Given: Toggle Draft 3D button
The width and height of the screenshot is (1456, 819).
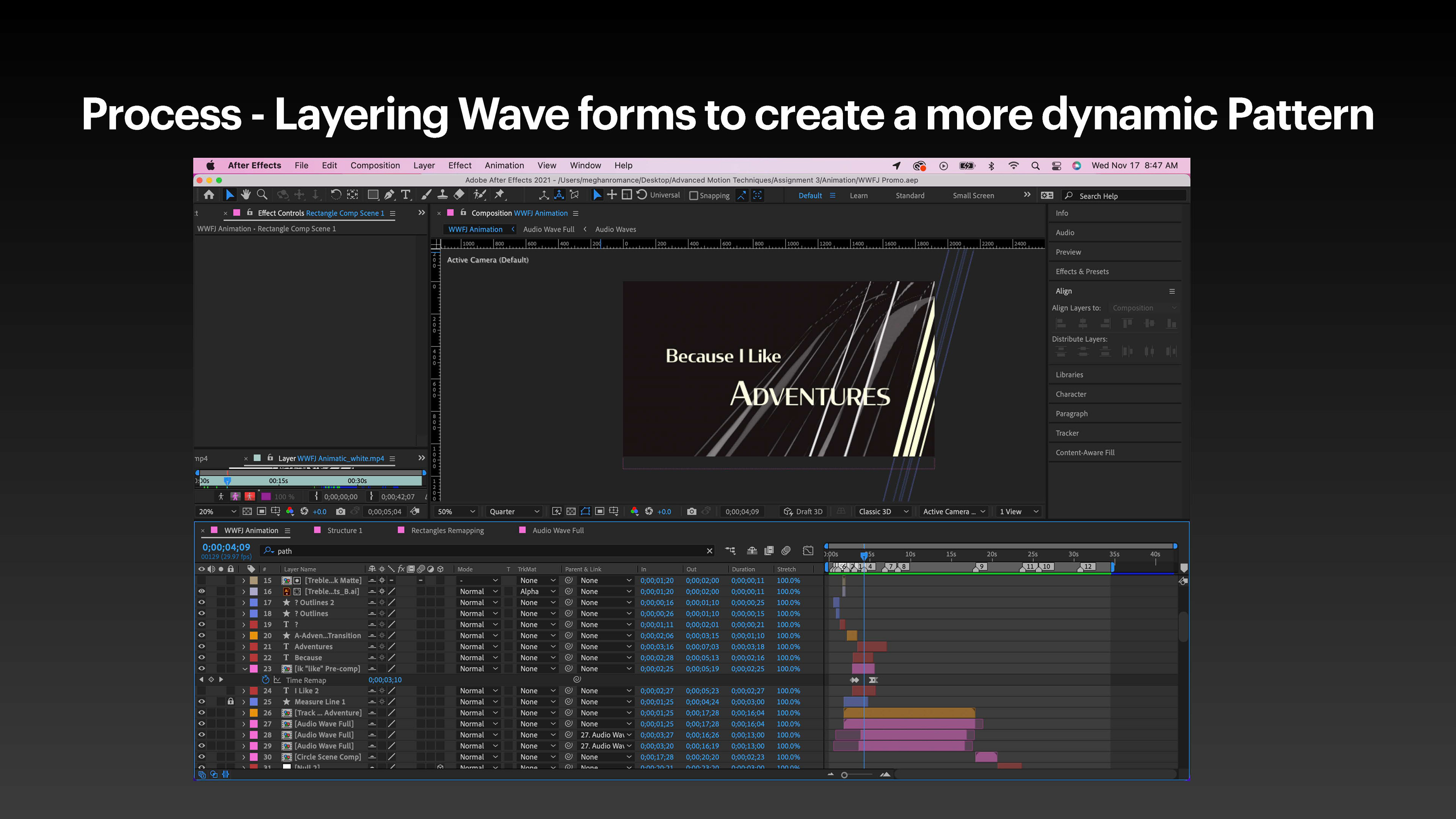Looking at the screenshot, I should [x=803, y=511].
